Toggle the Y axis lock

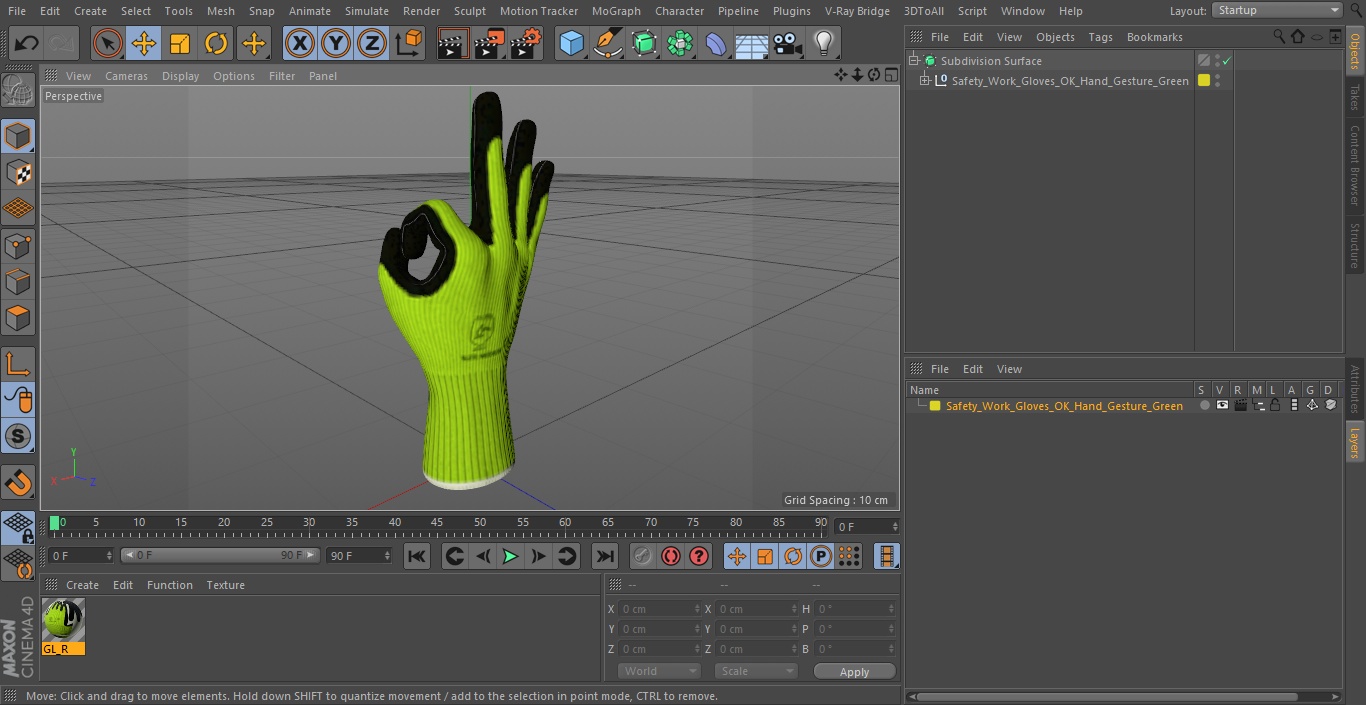336,43
